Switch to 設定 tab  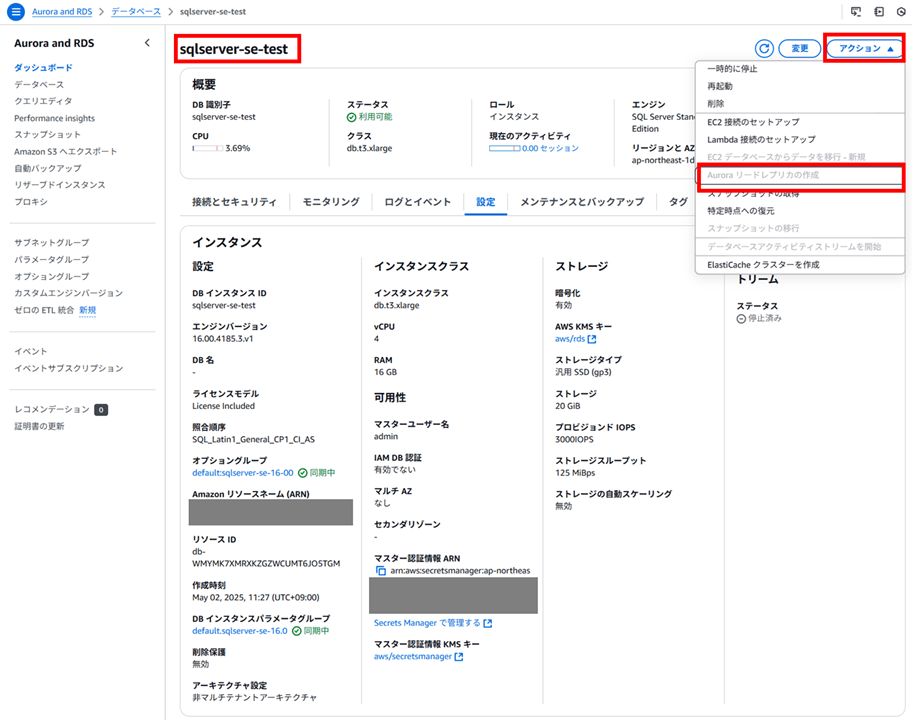click(486, 202)
